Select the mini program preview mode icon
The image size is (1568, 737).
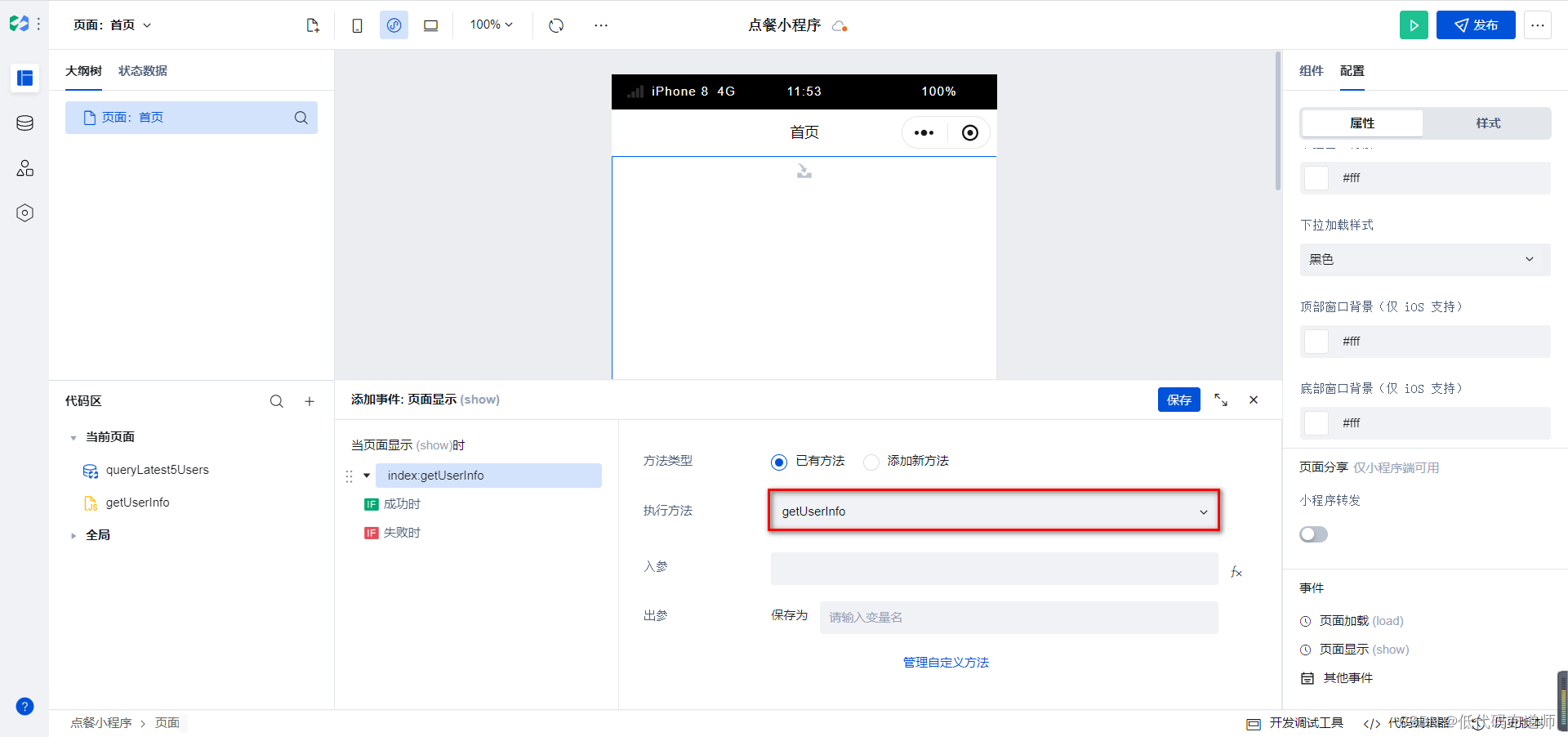pyautogui.click(x=394, y=25)
